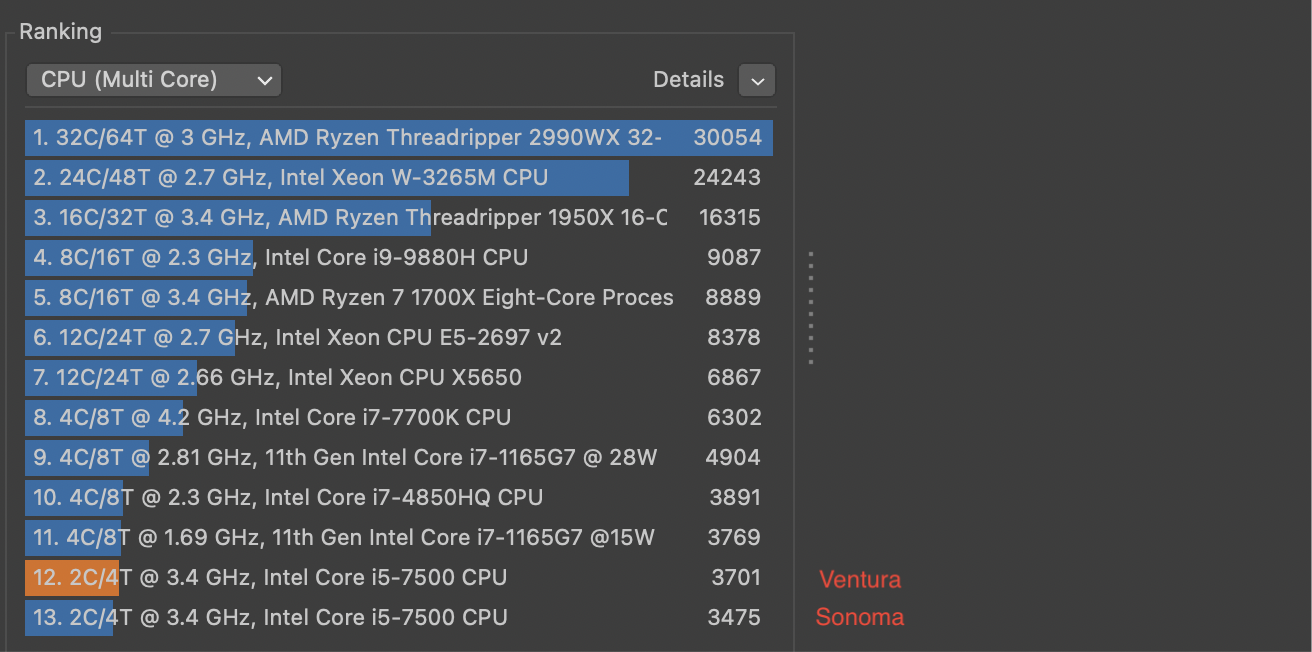Screen dimensions: 1312x652
Task: Select the Xeon CPU E5-2697 v2 row
Action: pos(399,338)
